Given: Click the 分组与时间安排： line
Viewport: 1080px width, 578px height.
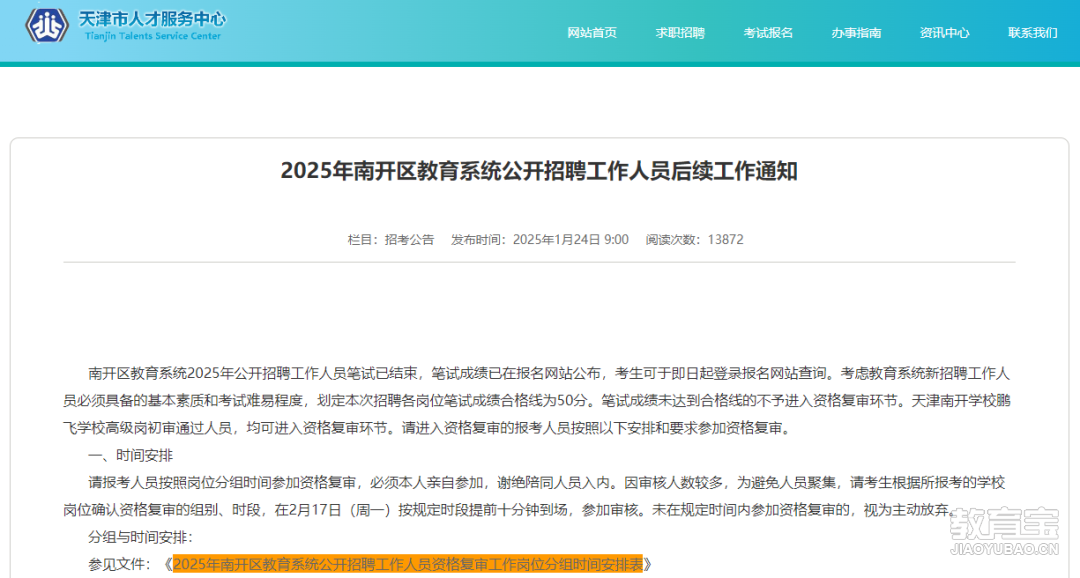Looking at the screenshot, I should 141,537.
